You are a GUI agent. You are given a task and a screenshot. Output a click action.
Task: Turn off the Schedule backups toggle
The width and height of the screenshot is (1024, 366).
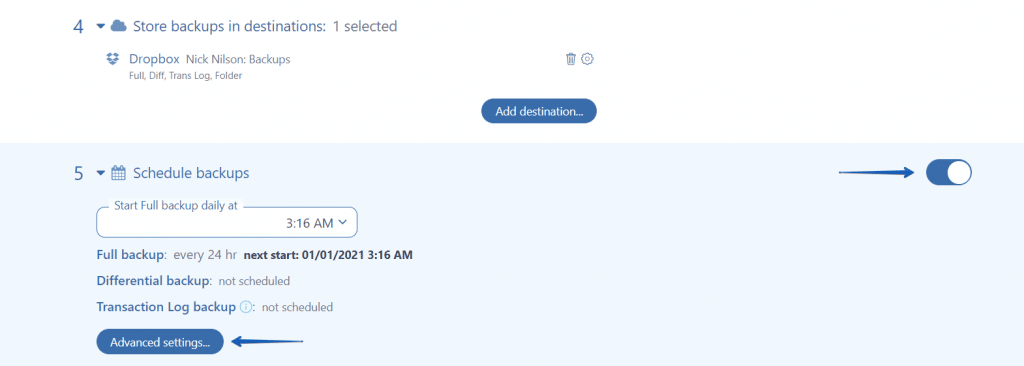(x=949, y=173)
